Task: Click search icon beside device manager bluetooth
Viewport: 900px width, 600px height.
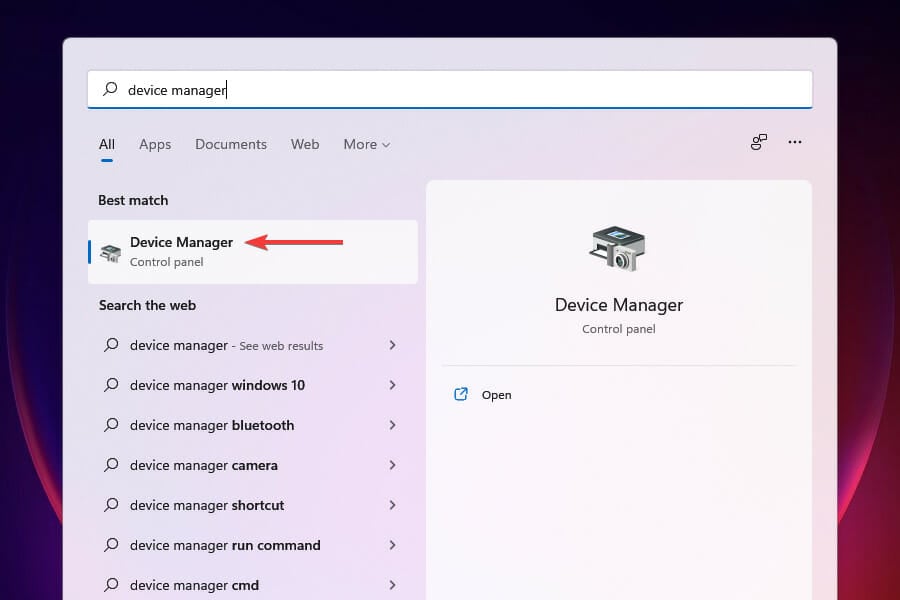Action: point(111,425)
